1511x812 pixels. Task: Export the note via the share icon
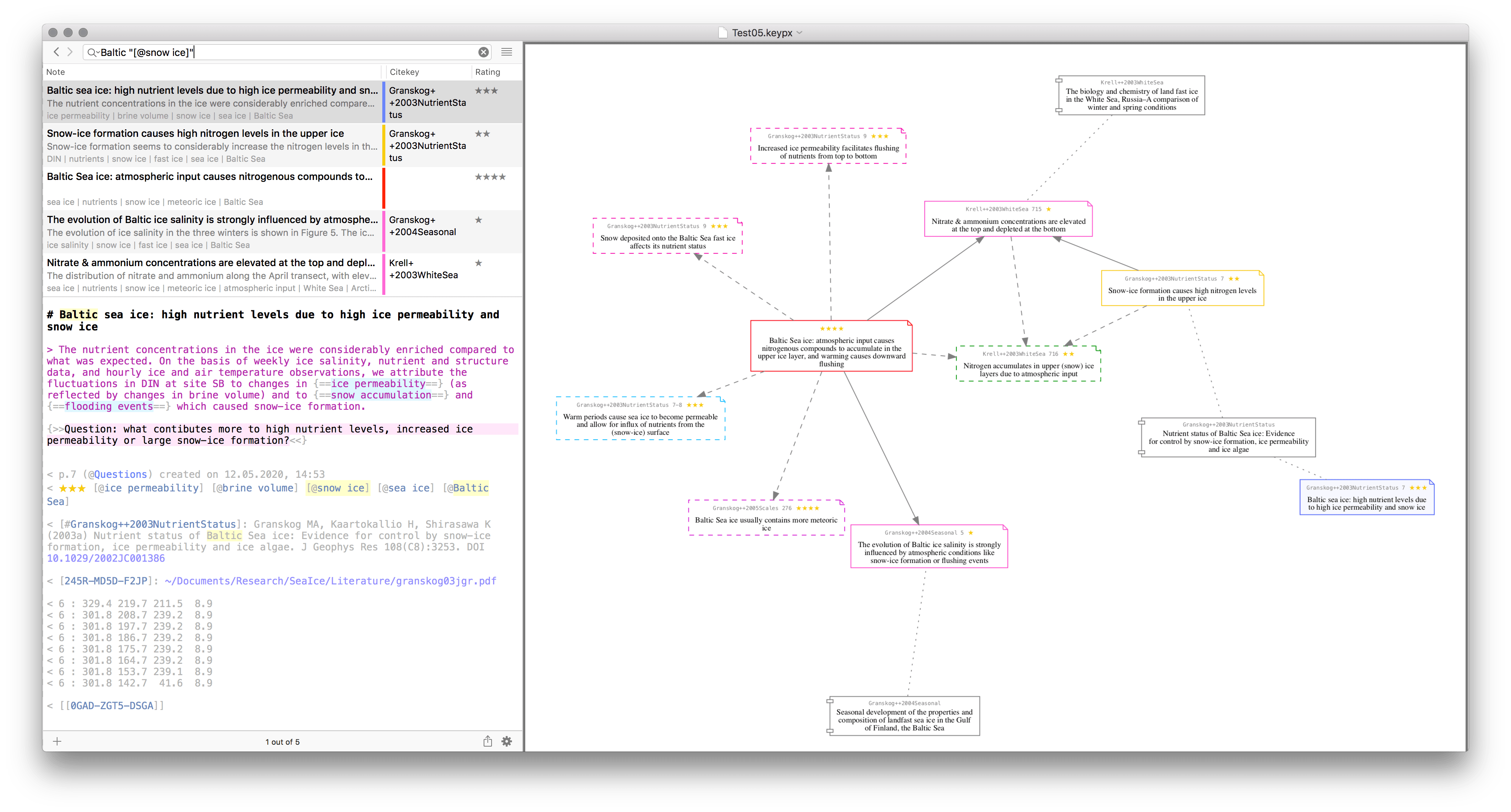pos(487,741)
